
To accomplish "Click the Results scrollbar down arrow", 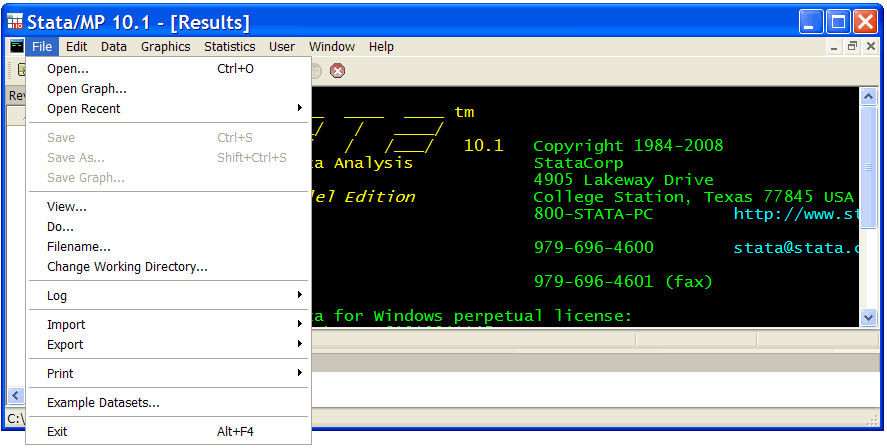I will pos(868,317).
